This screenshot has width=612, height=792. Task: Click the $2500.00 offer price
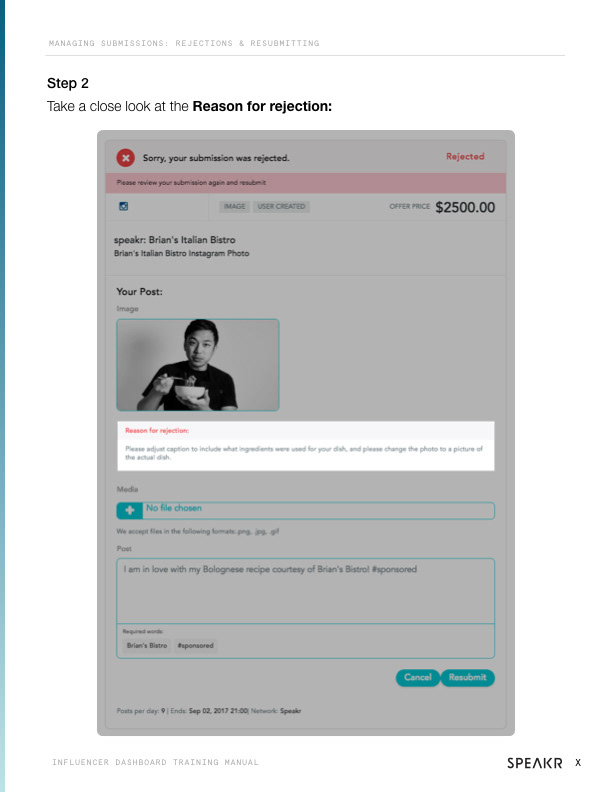(465, 207)
